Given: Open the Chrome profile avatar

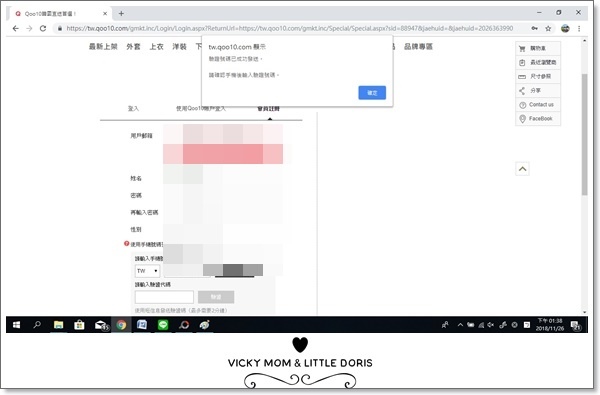Looking at the screenshot, I should 565,28.
